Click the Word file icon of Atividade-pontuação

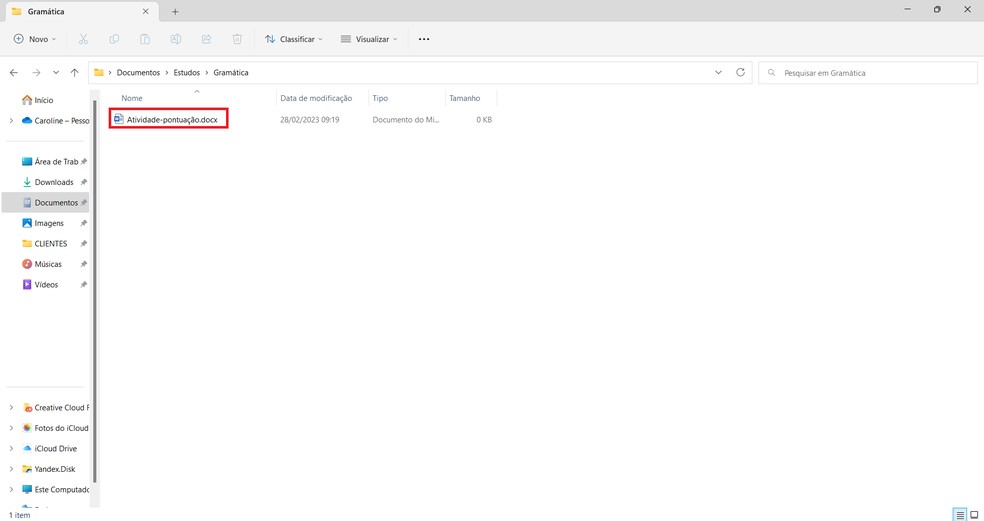(119, 119)
